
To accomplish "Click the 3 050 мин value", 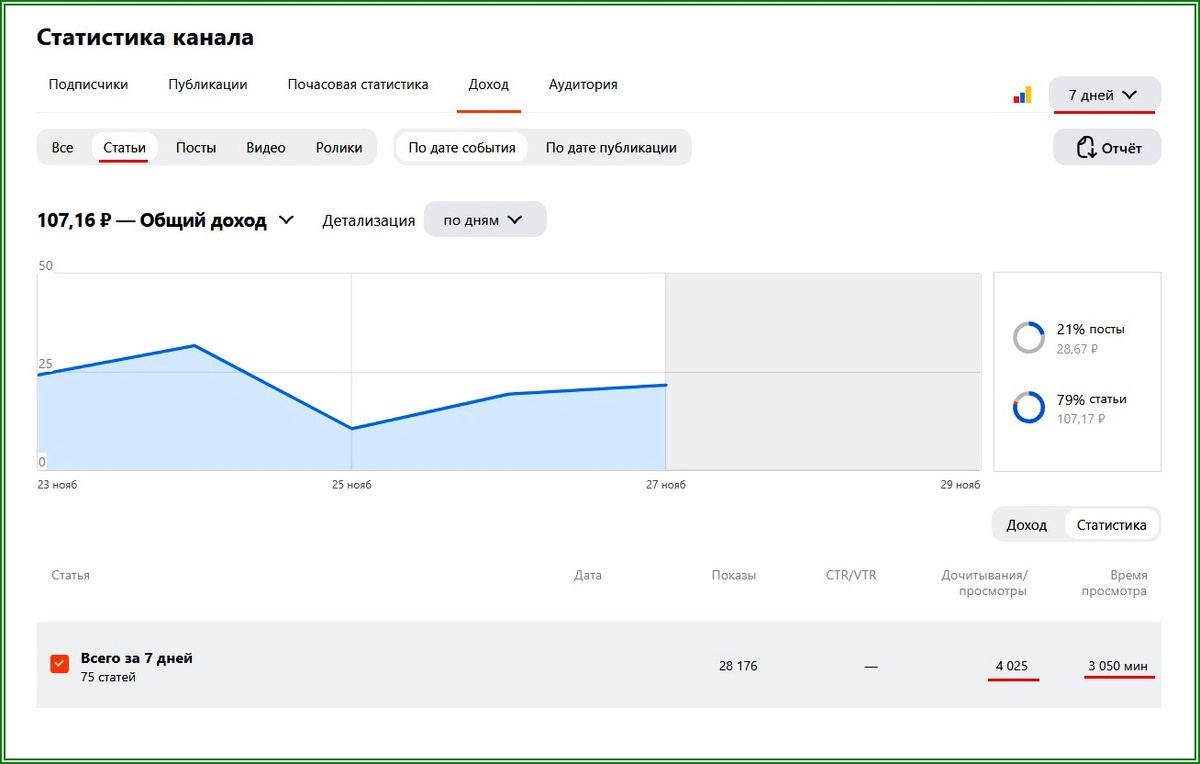I will [x=1118, y=666].
